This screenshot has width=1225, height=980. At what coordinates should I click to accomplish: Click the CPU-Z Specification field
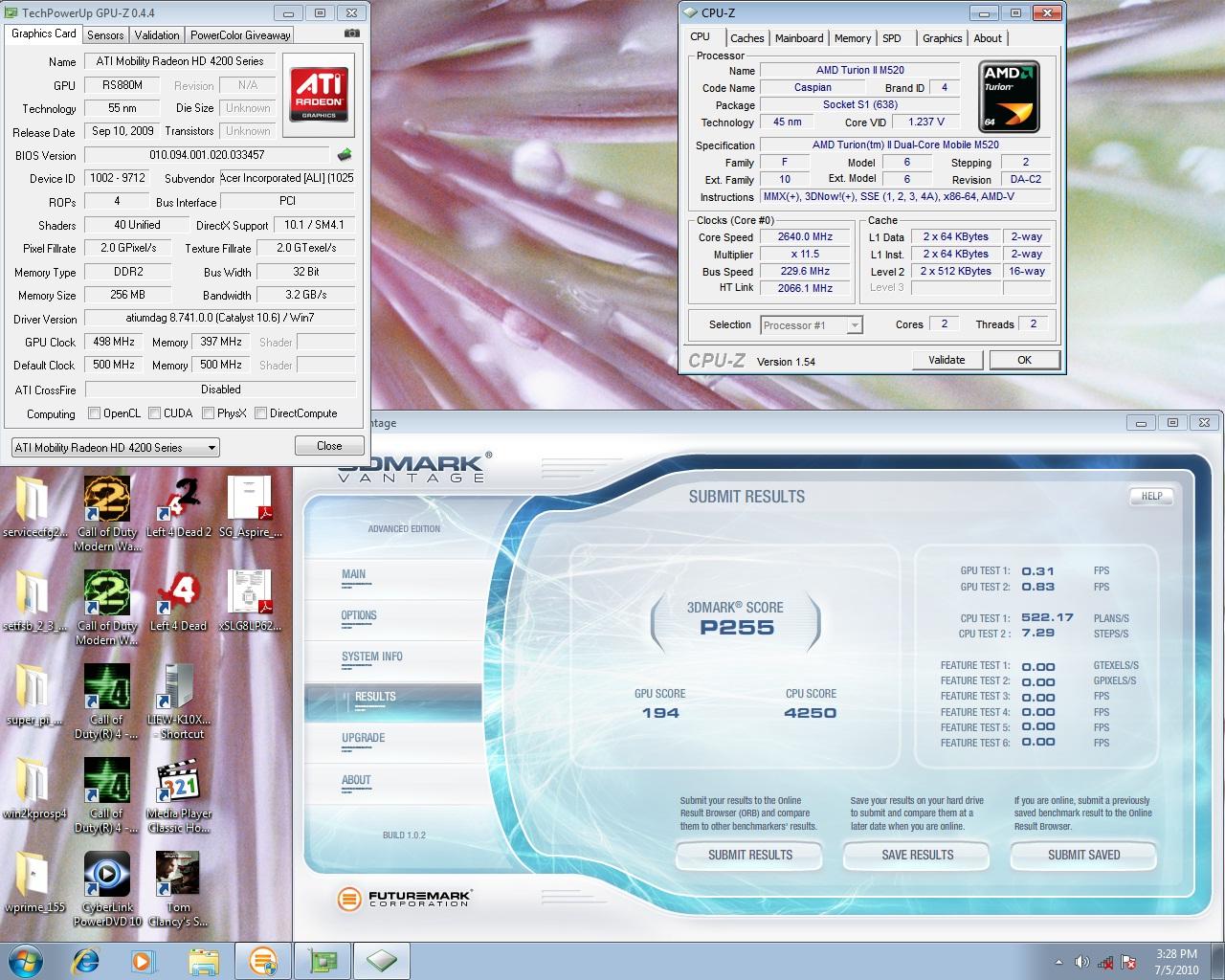click(x=905, y=145)
